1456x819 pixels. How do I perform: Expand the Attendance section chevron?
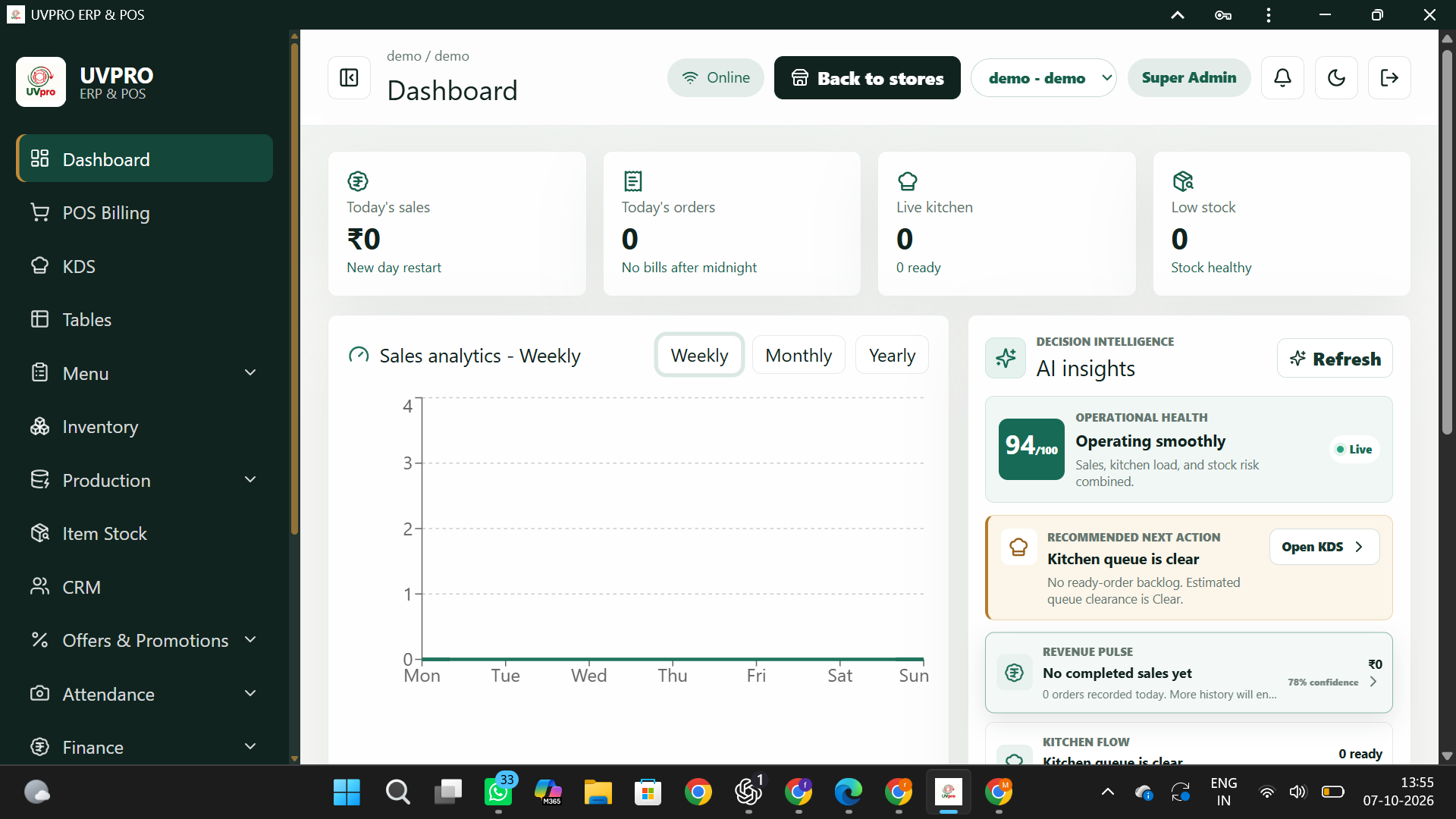coord(250,693)
